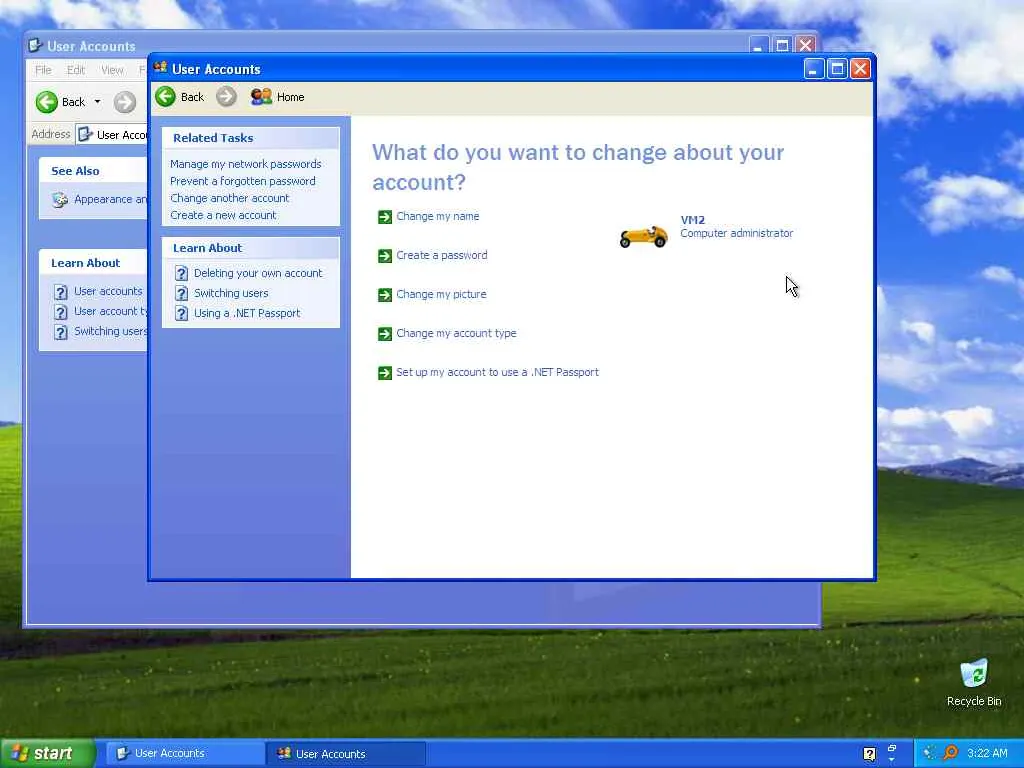Open Using a .NET Passport help topic

point(247,313)
